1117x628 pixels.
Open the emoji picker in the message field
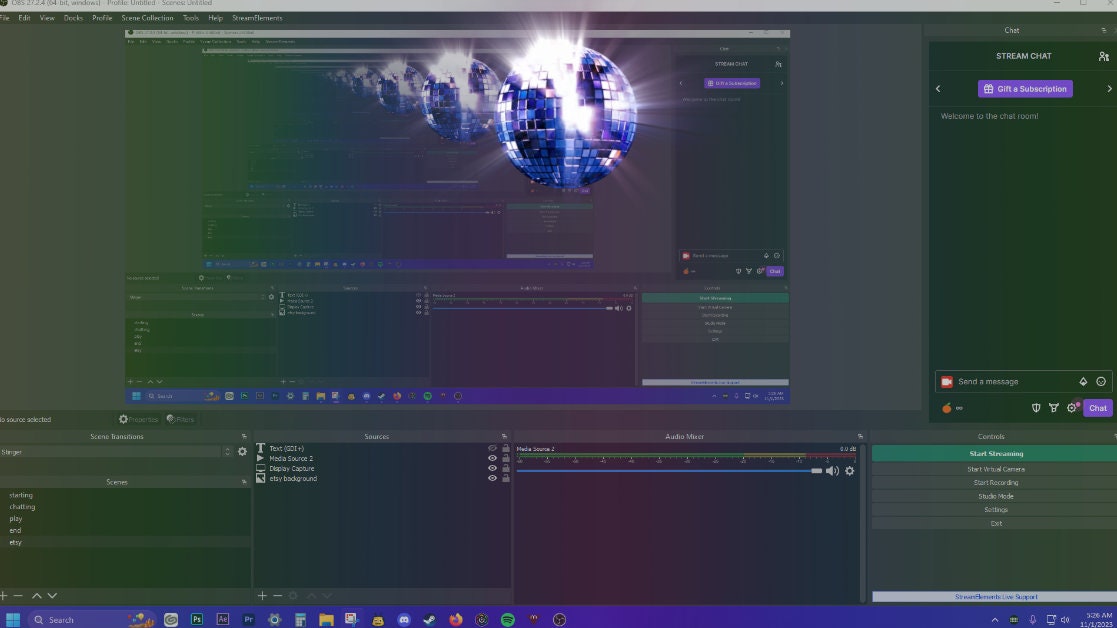tap(1101, 381)
